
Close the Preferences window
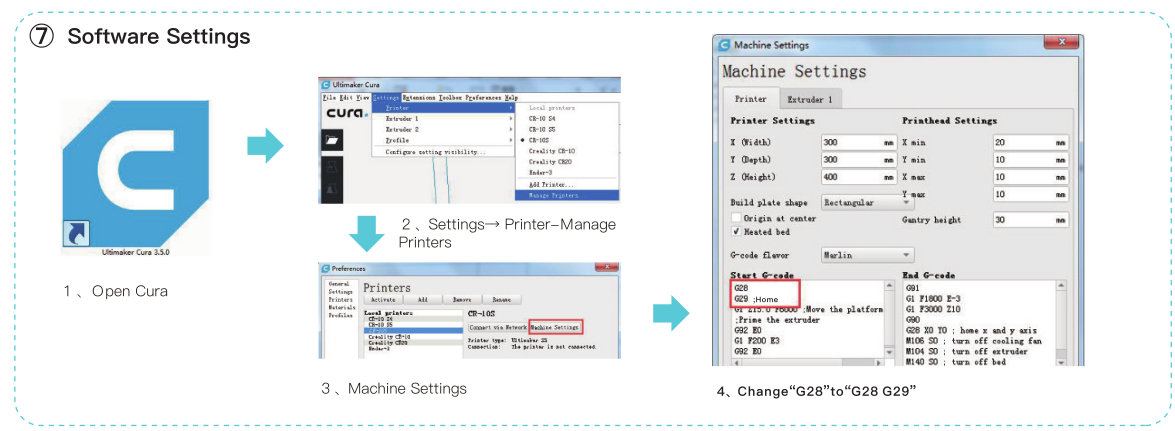(x=606, y=267)
